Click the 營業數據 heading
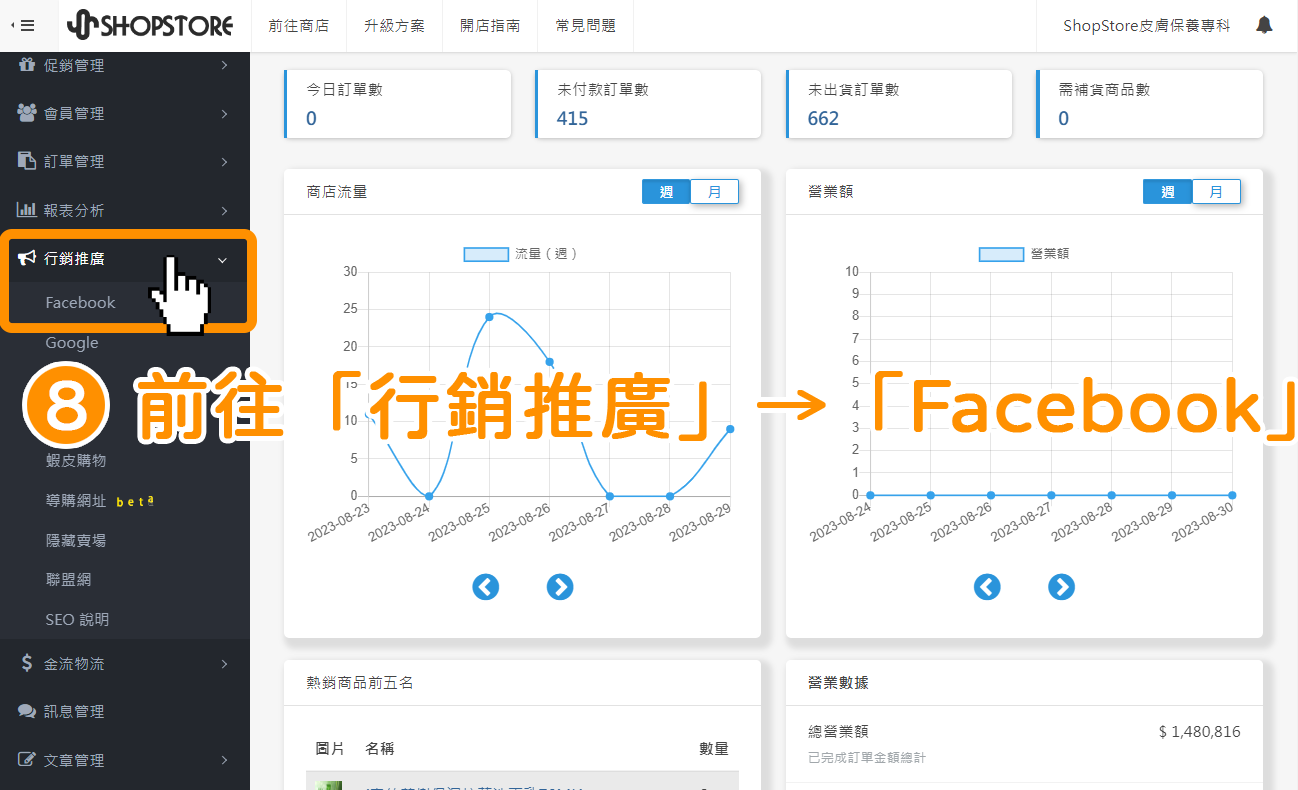This screenshot has height=790, width=1298. [x=838, y=683]
